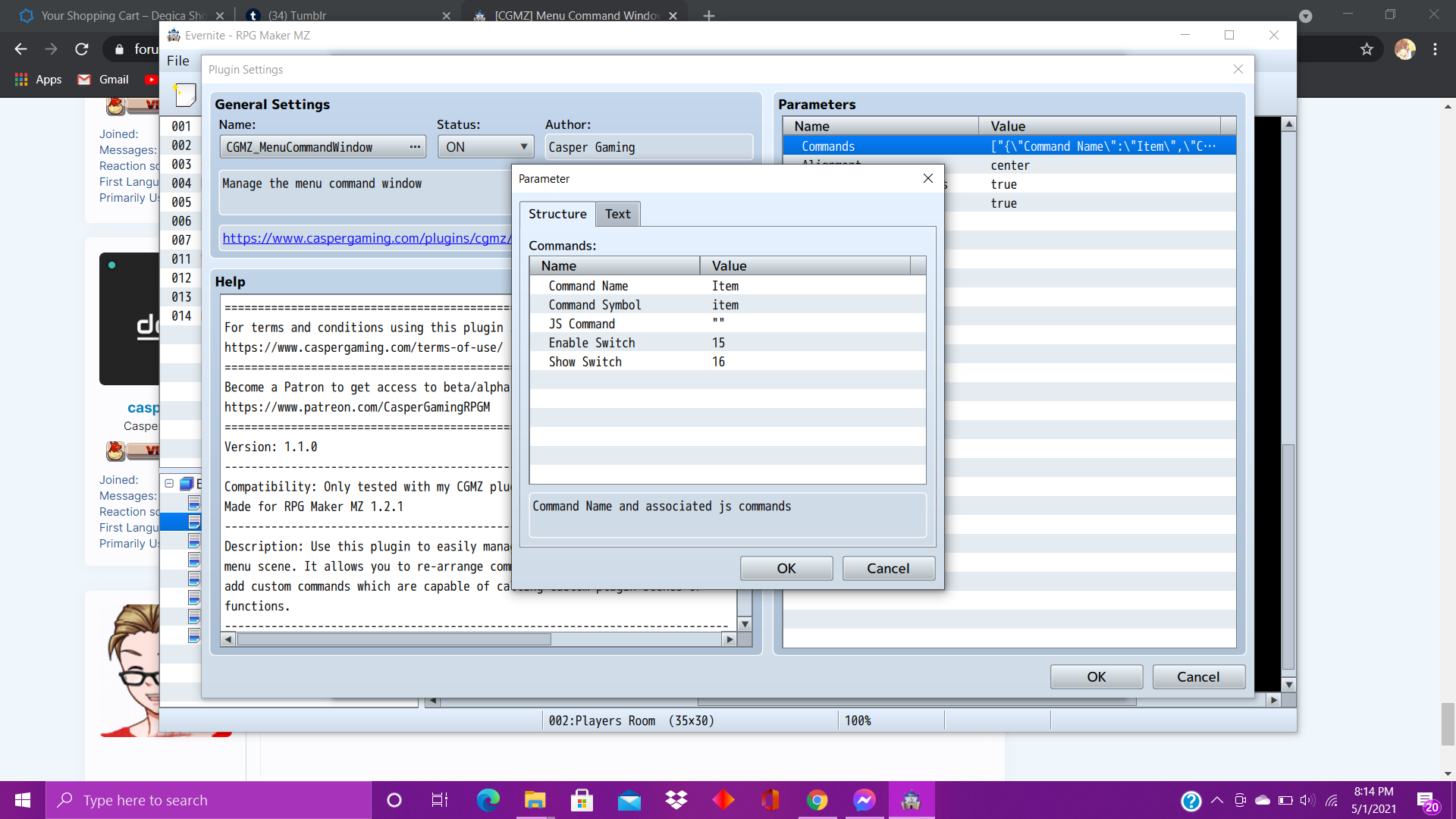Select the Show Switch row
This screenshot has width=1456, height=819.
[x=727, y=362]
